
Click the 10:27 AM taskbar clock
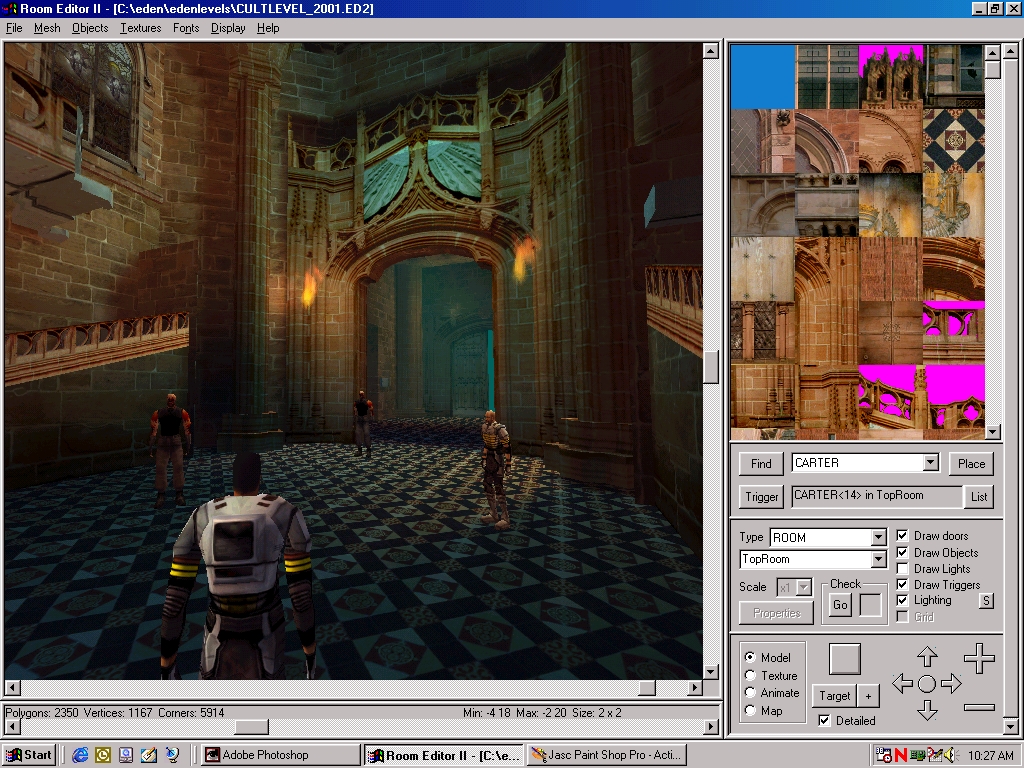[x=991, y=756]
